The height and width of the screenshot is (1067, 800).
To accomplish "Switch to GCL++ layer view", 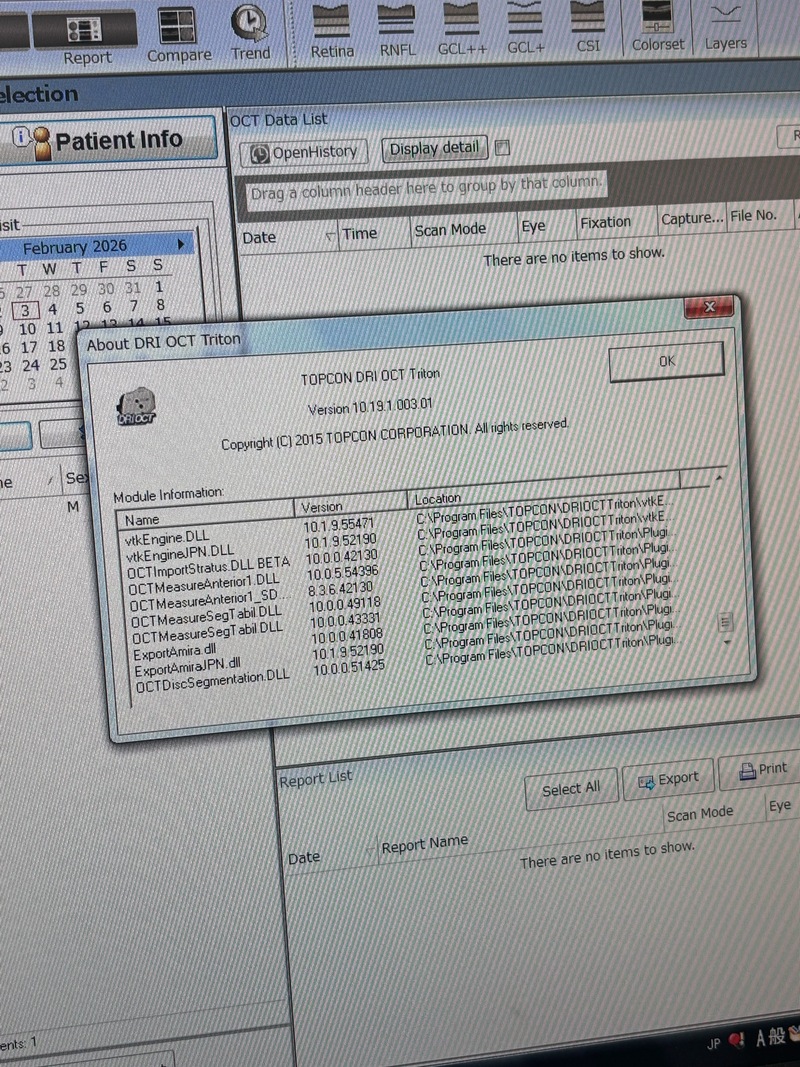I will (x=462, y=28).
